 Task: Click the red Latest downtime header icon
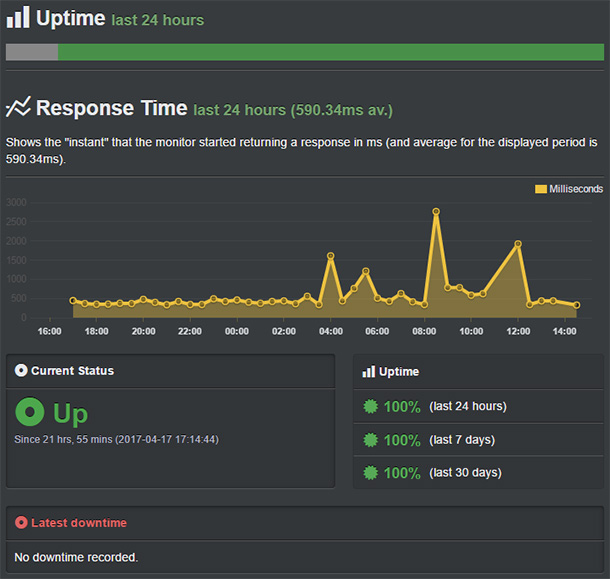[21, 523]
